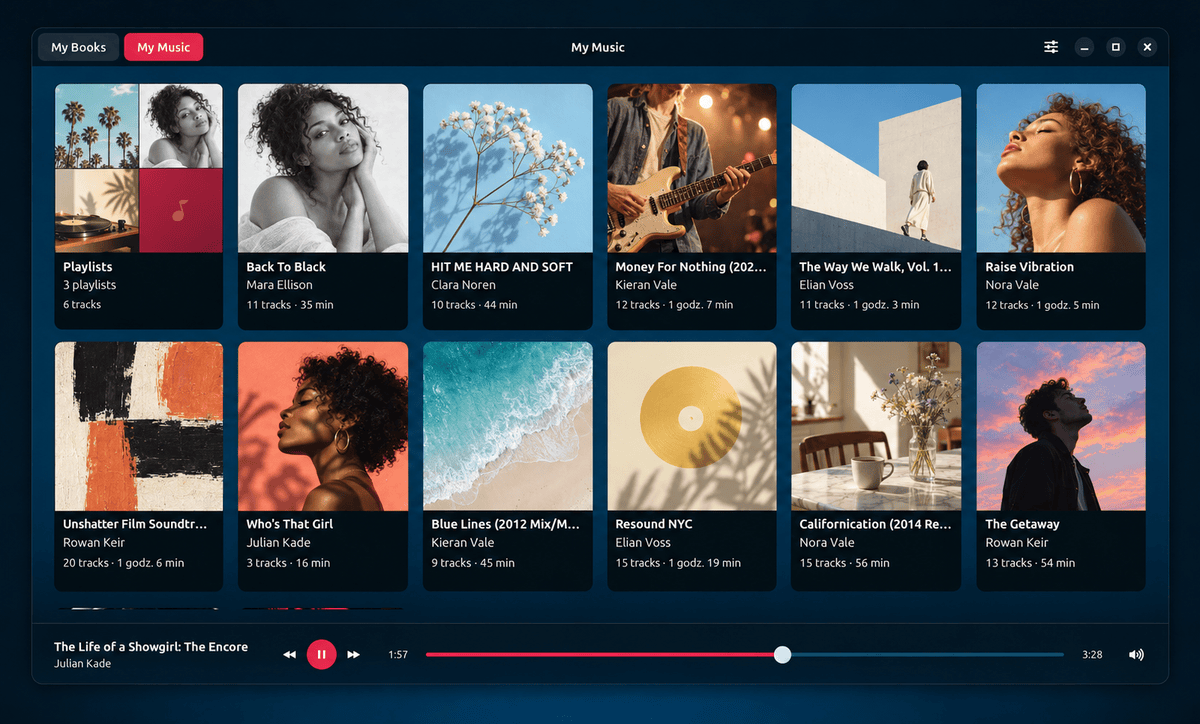The width and height of the screenshot is (1200, 724).
Task: Skip to the next track
Action: [353, 655]
